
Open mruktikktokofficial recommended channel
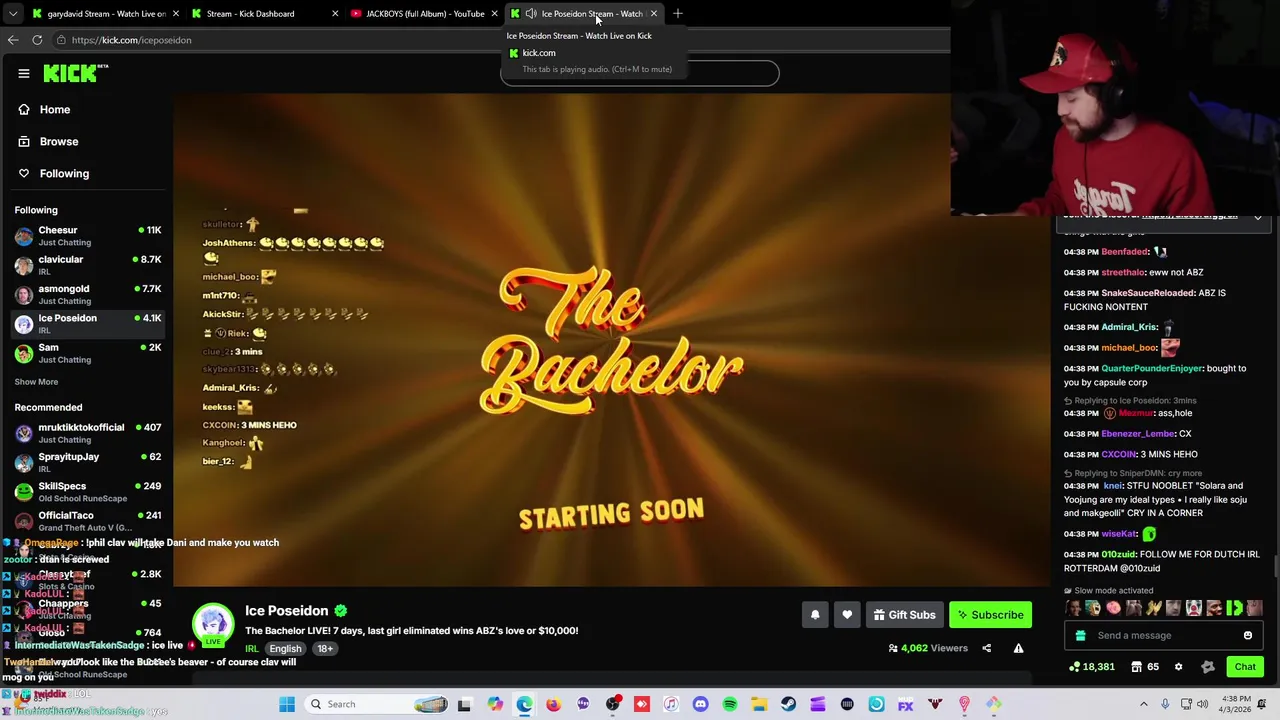(x=88, y=433)
